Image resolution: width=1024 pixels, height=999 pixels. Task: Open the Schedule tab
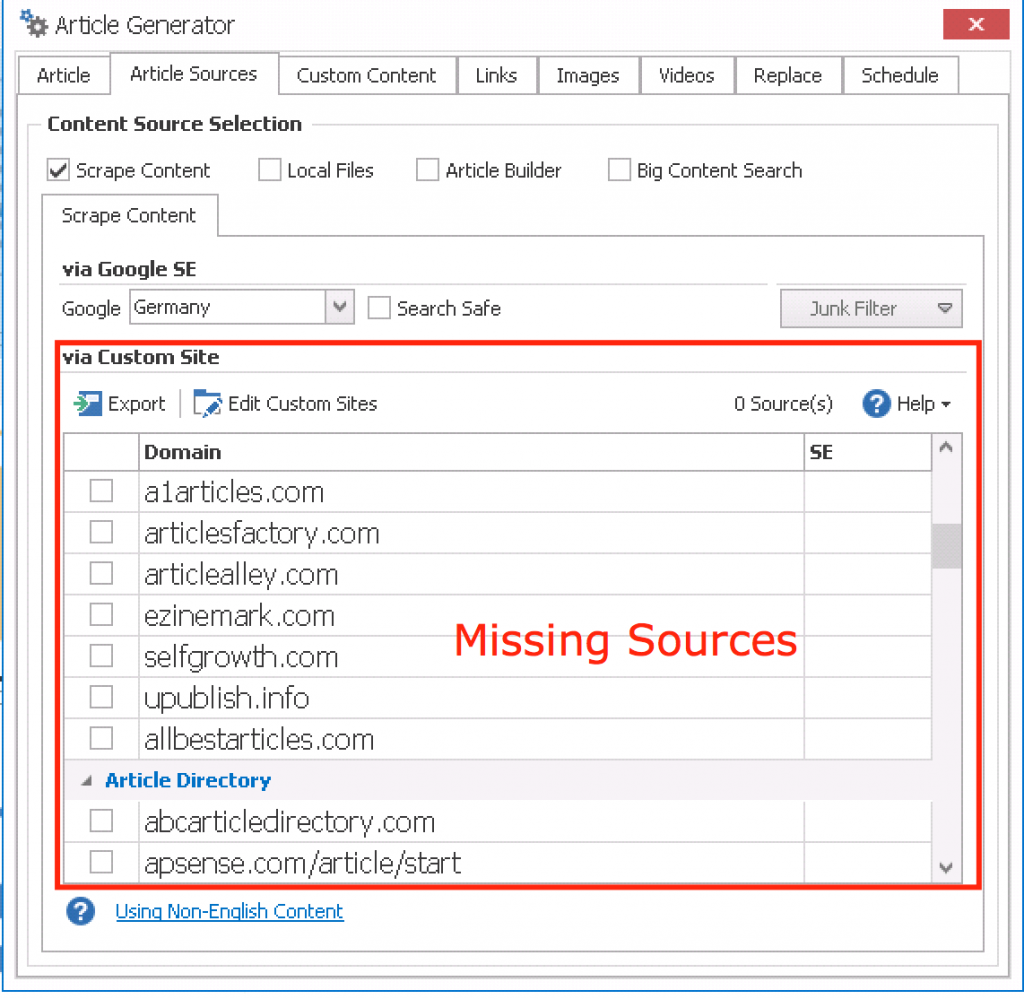click(900, 76)
